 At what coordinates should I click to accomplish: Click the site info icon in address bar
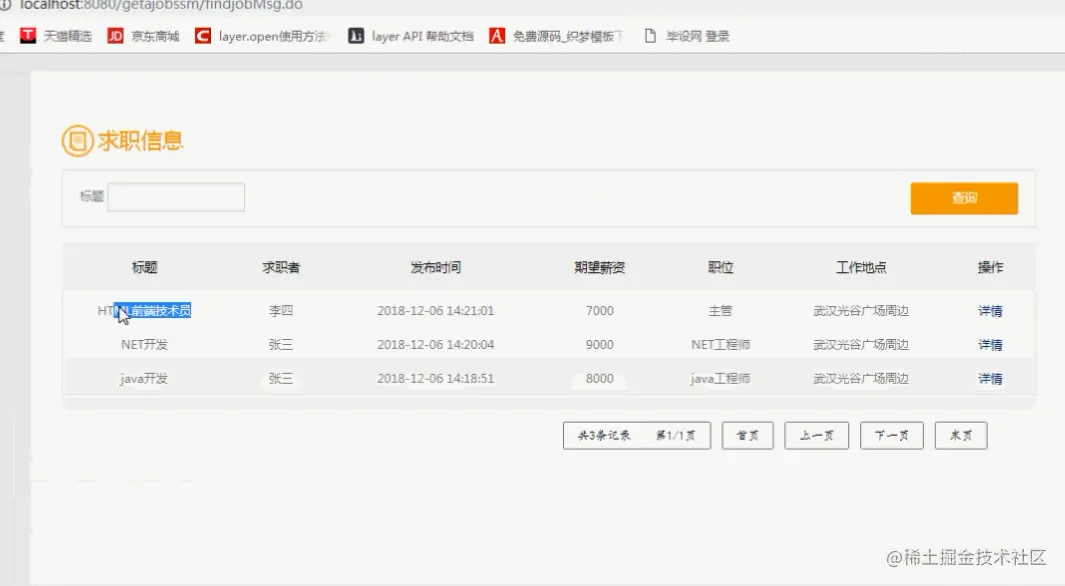coord(5,5)
